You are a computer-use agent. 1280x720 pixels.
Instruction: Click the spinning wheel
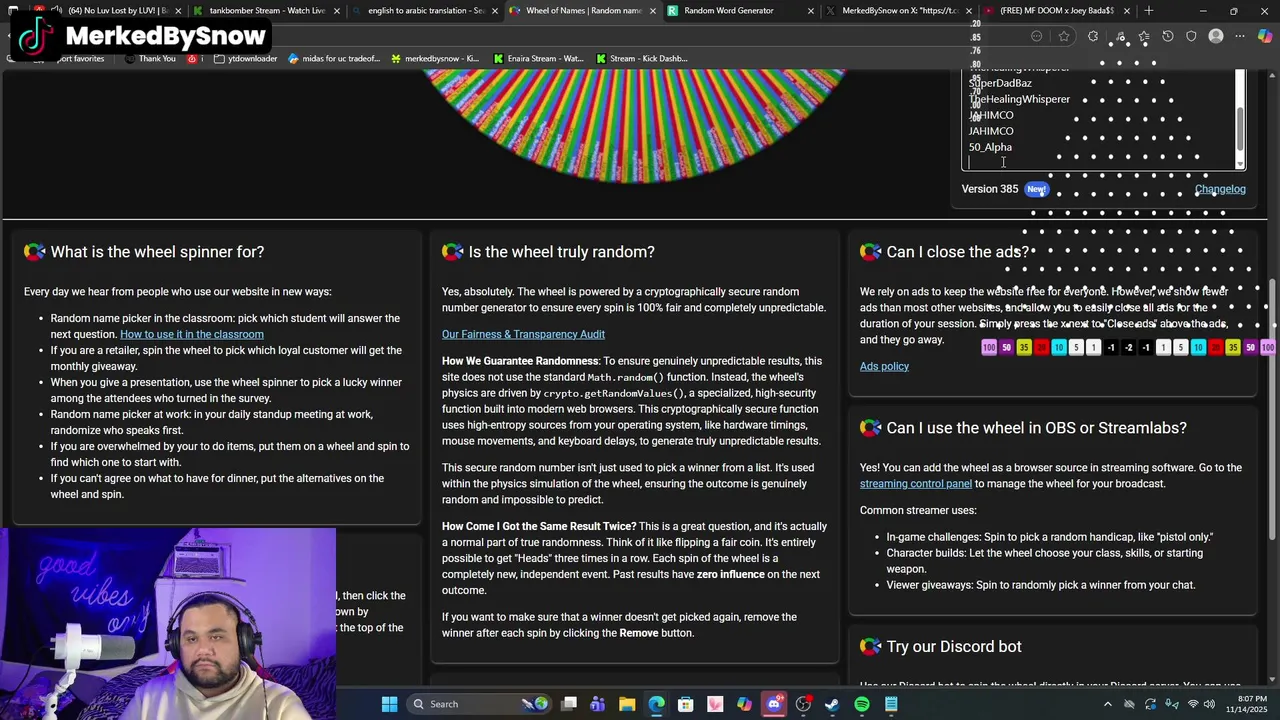636,125
